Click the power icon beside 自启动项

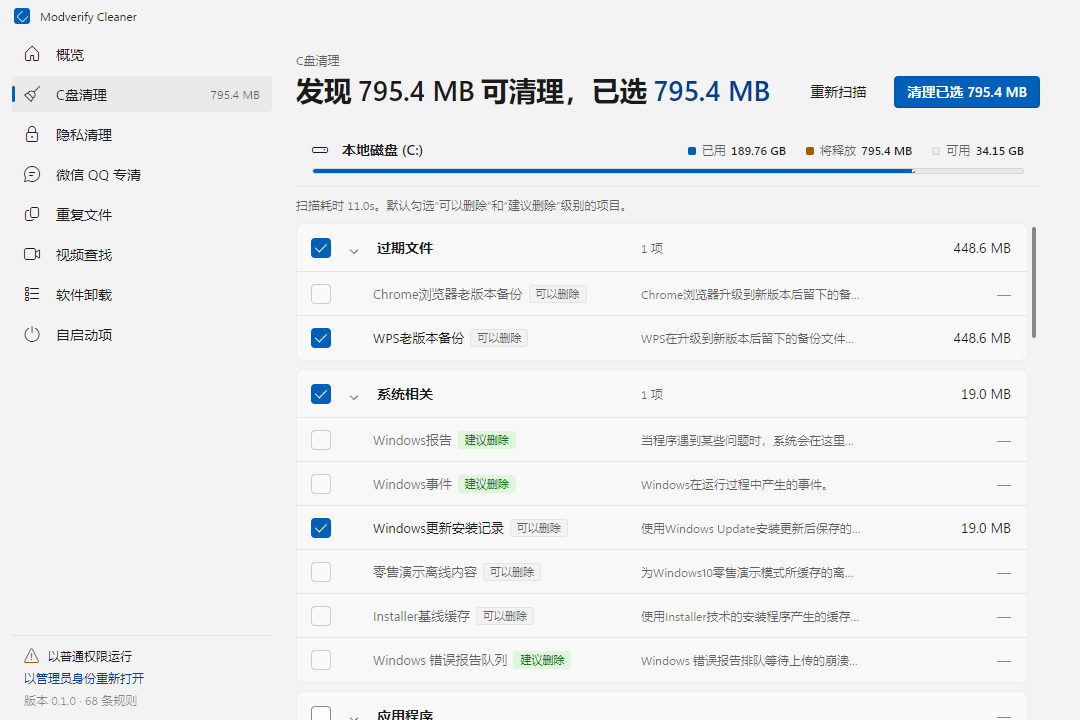(32, 334)
